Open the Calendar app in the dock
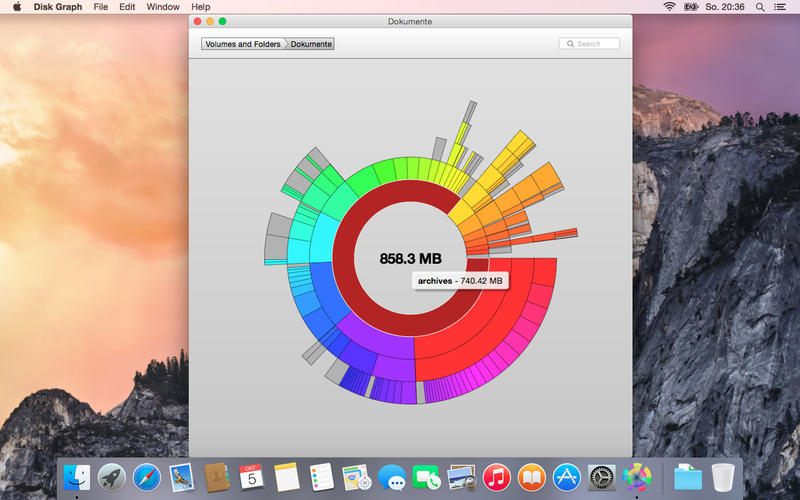The height and width of the screenshot is (500, 800). (251, 478)
